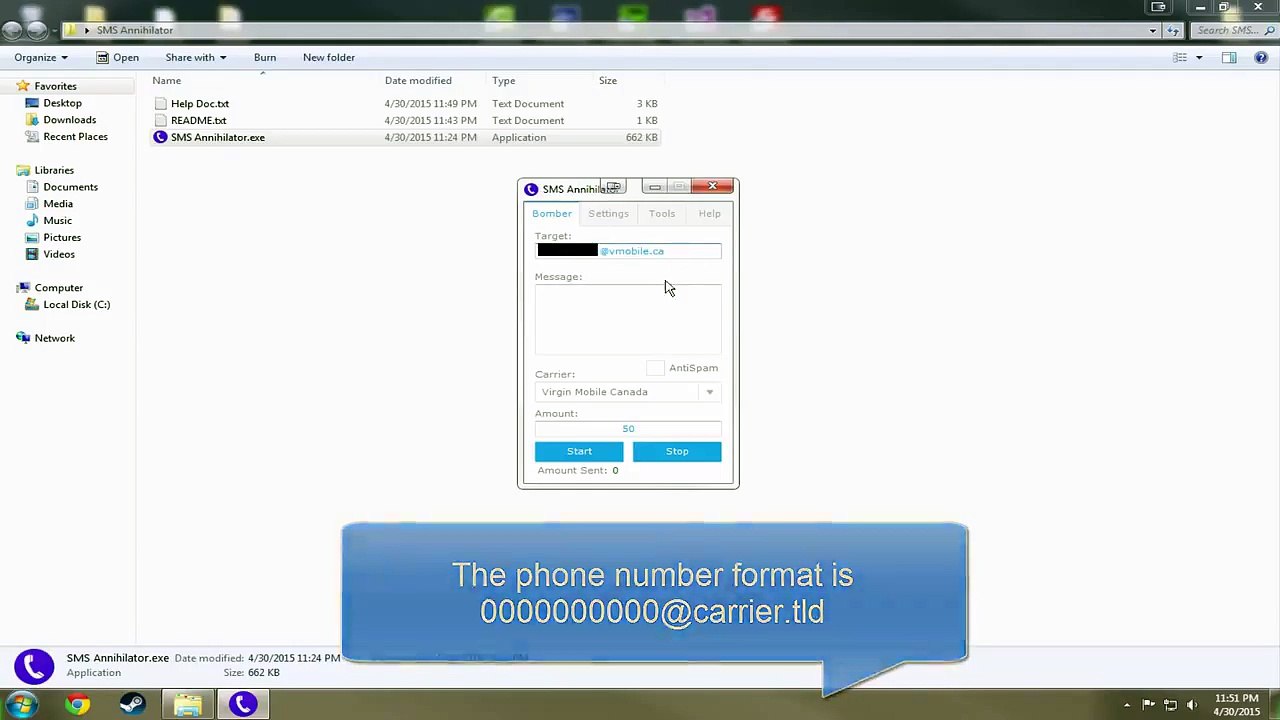Switch to File Explorer taskbar button
The width and height of the screenshot is (1280, 720).
click(x=187, y=705)
